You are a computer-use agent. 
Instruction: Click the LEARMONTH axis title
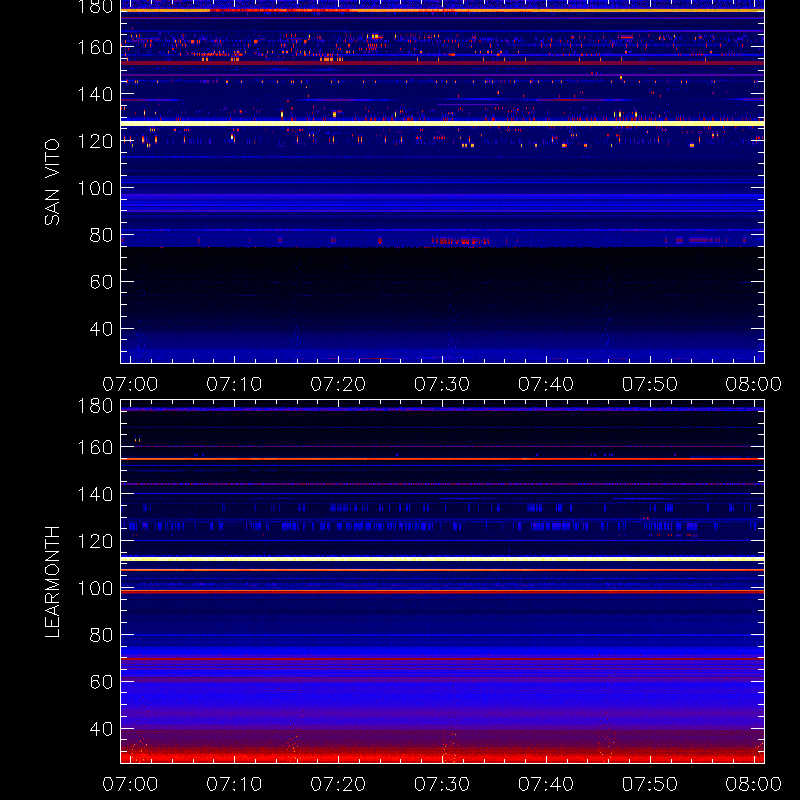52,582
